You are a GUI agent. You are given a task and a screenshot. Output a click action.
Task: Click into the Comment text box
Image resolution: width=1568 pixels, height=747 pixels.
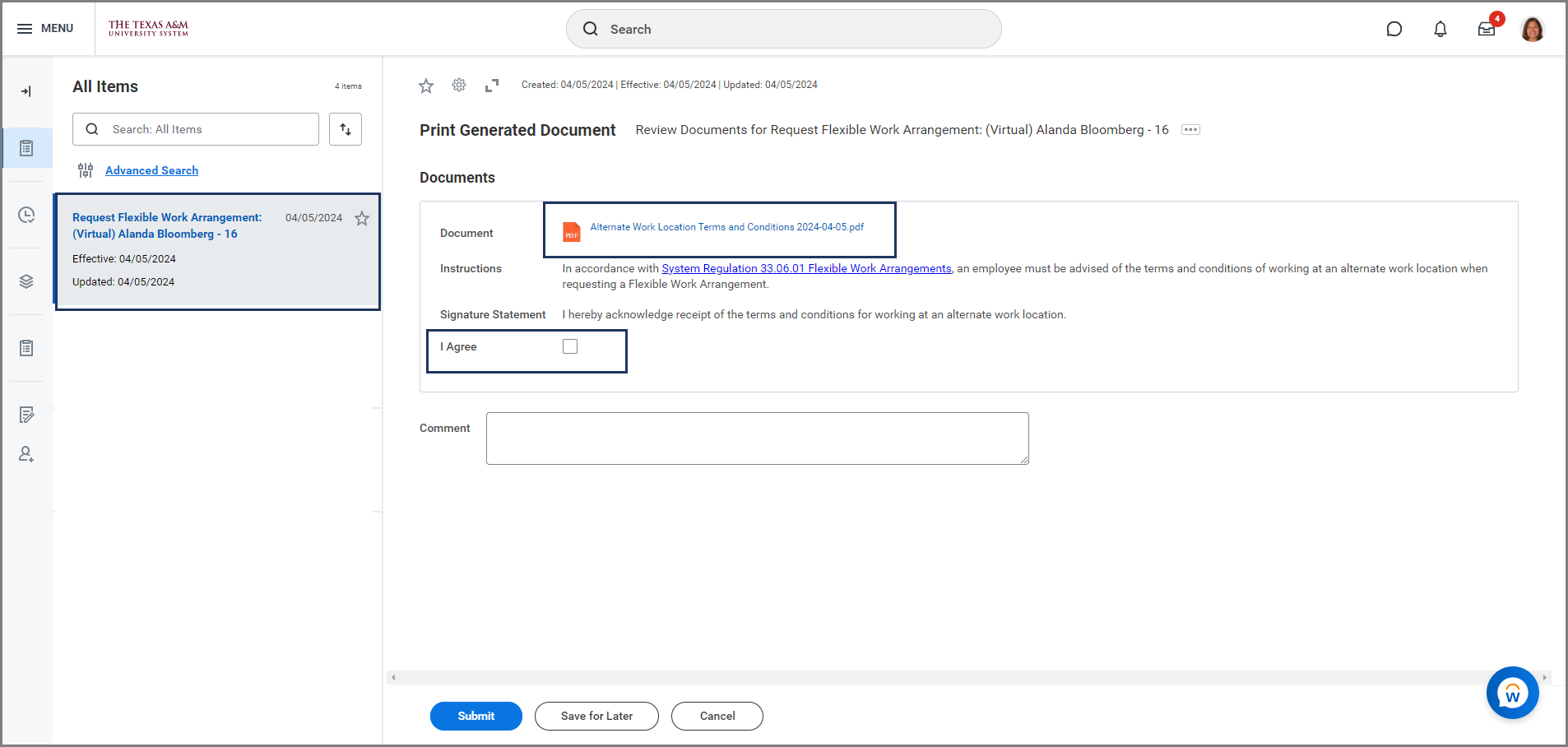[757, 438]
